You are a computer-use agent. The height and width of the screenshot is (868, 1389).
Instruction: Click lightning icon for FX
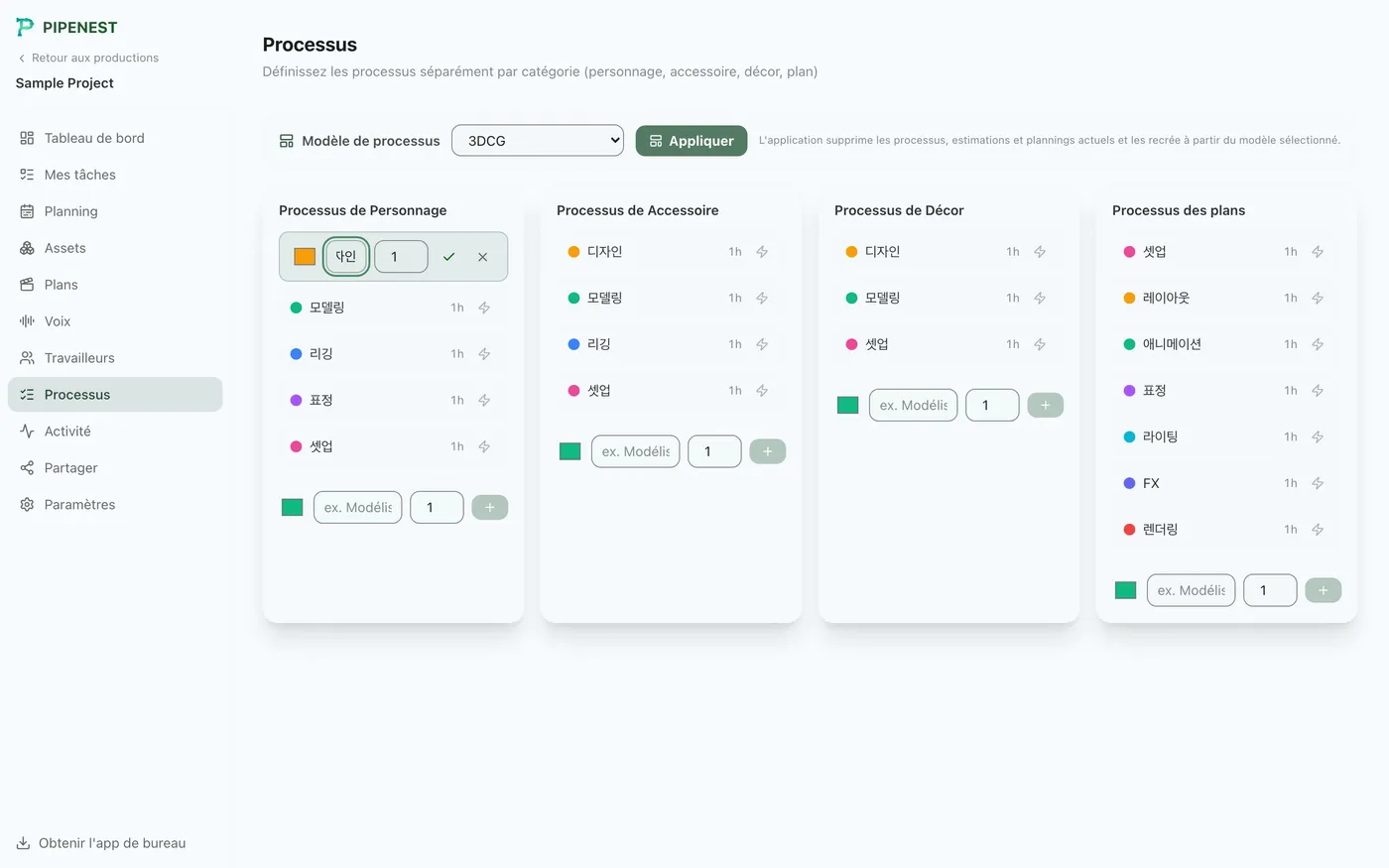click(1318, 483)
